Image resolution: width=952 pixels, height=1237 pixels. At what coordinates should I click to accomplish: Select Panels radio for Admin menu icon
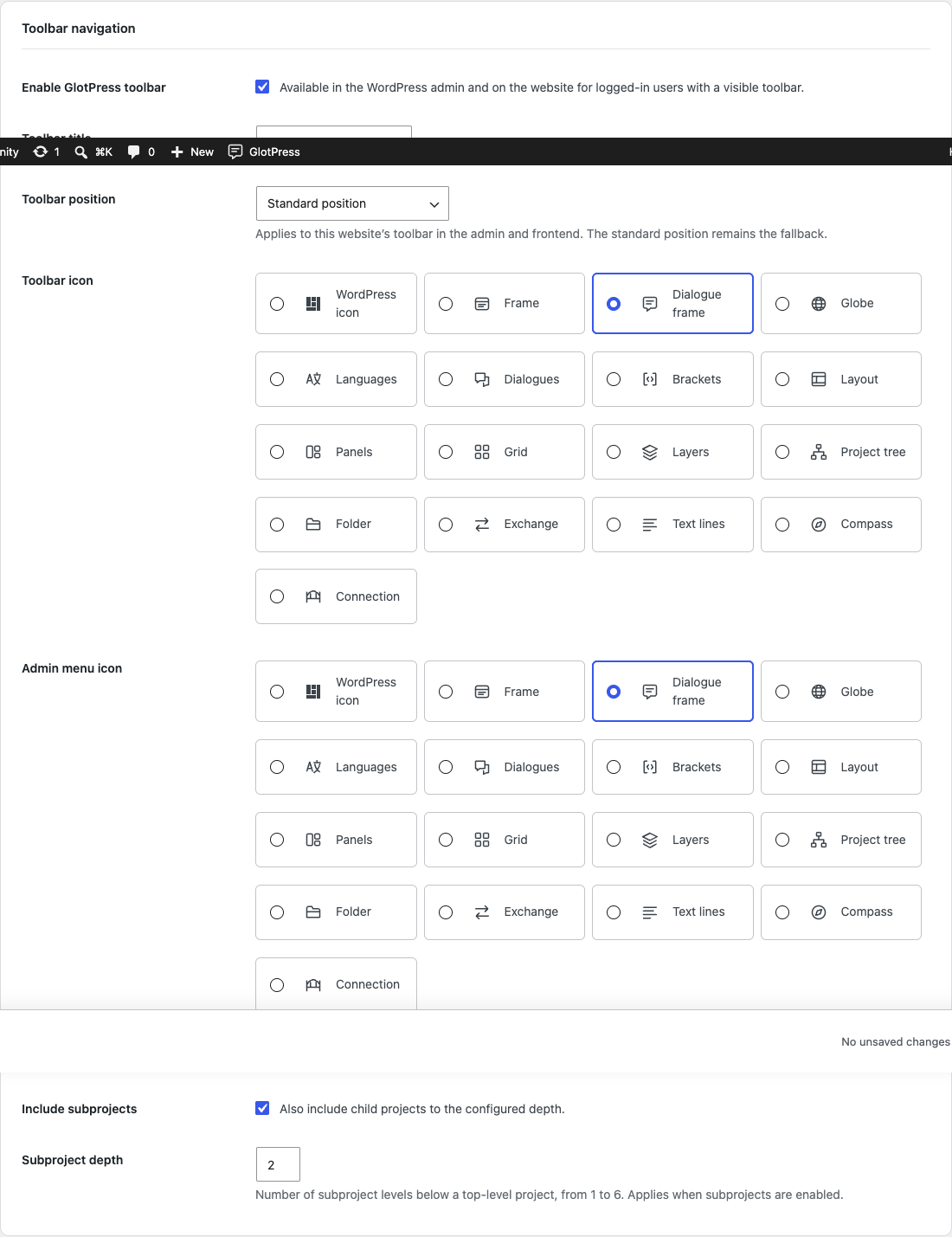(x=277, y=840)
